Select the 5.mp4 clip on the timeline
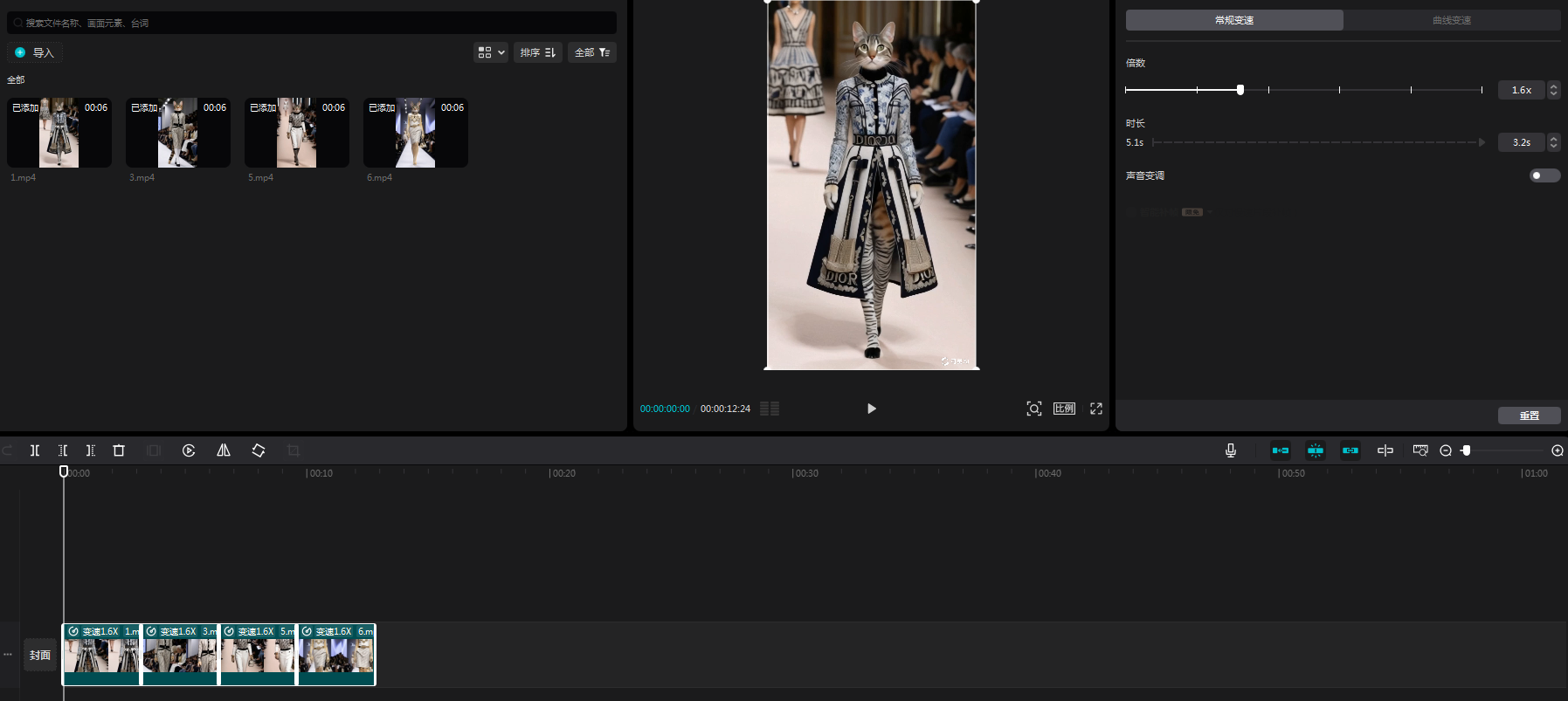The height and width of the screenshot is (701, 1568). (259, 655)
